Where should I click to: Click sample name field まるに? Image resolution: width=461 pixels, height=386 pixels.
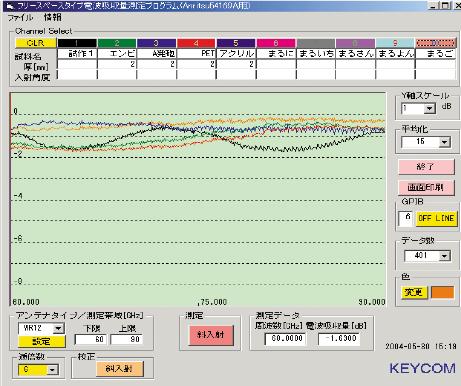tap(276, 54)
